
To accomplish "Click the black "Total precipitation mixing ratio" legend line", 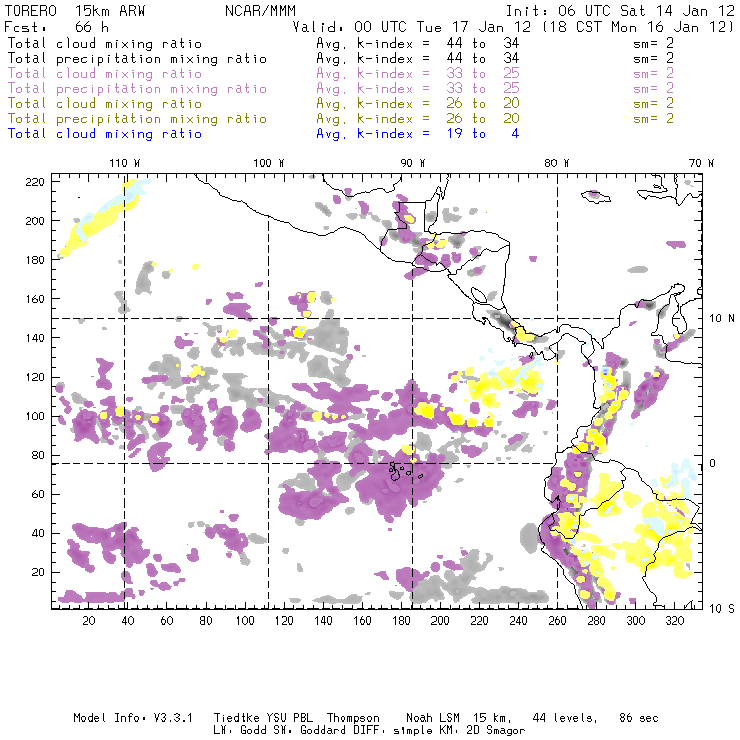I will tap(137, 59).
